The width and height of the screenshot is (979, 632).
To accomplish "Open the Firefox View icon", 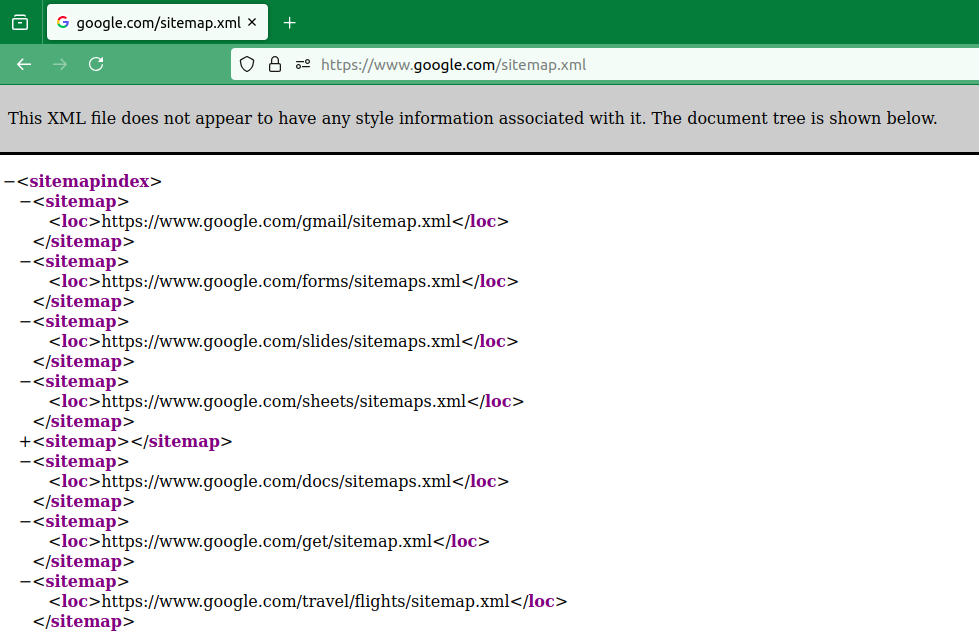I will click(x=20, y=23).
